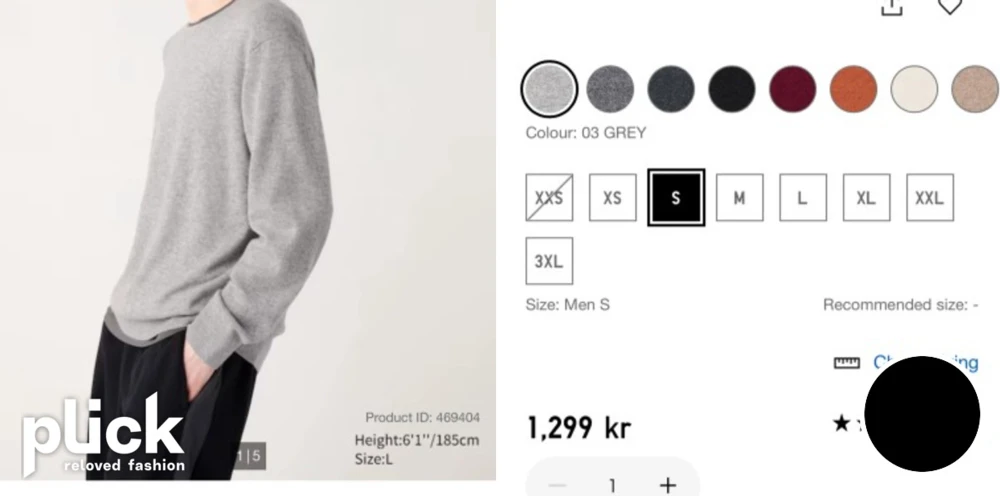1000x496 pixels.
Task: Choose the burgundy wine colour swatch
Action: point(793,89)
